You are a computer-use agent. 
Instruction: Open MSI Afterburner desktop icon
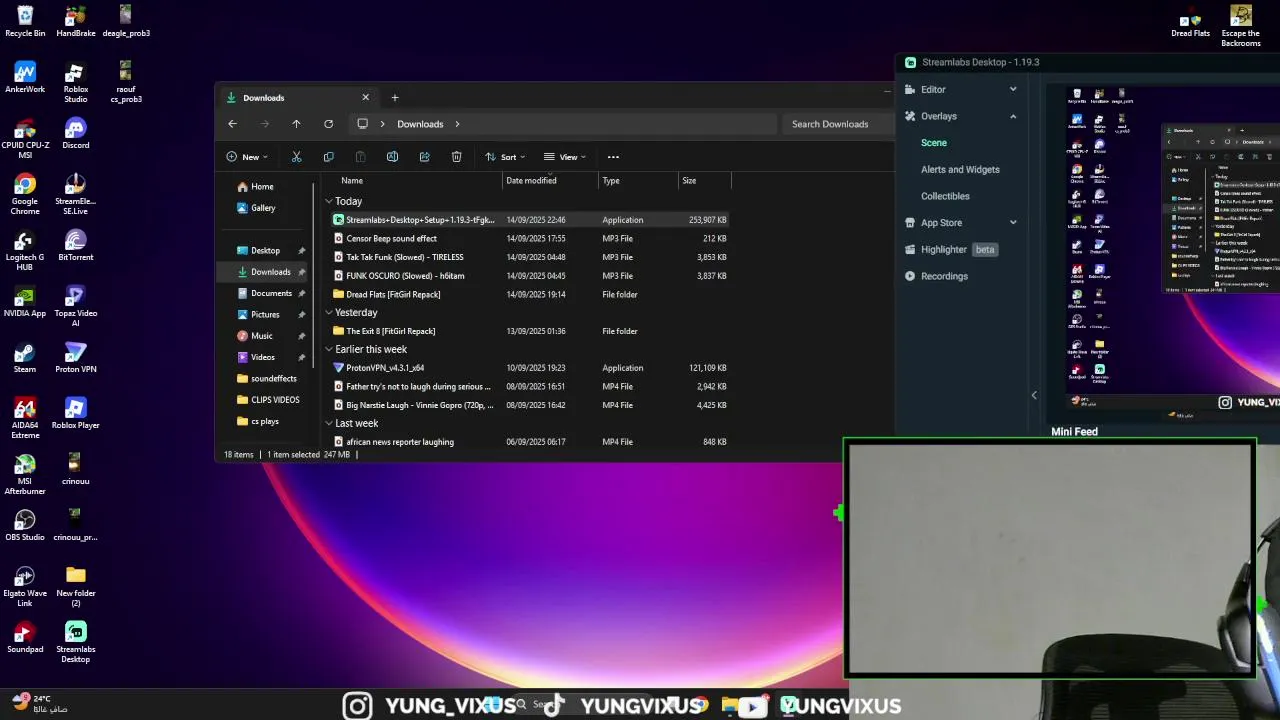[x=25, y=475]
